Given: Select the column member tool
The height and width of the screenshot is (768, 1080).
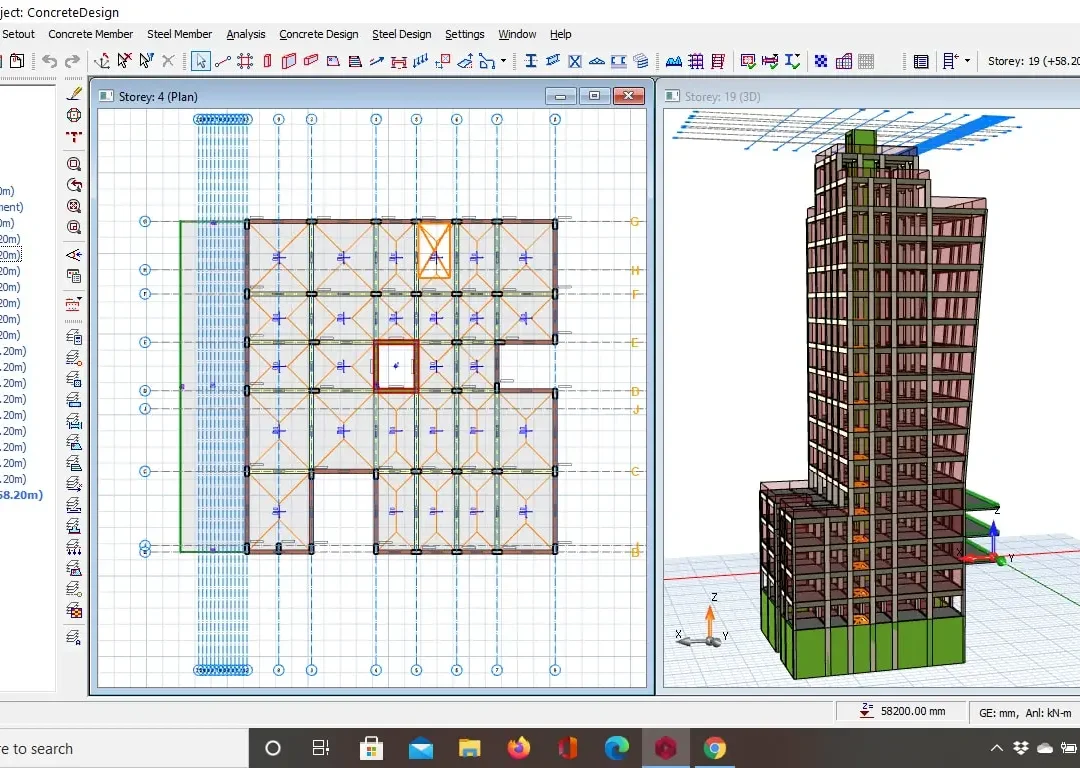Looking at the screenshot, I should point(267,61).
